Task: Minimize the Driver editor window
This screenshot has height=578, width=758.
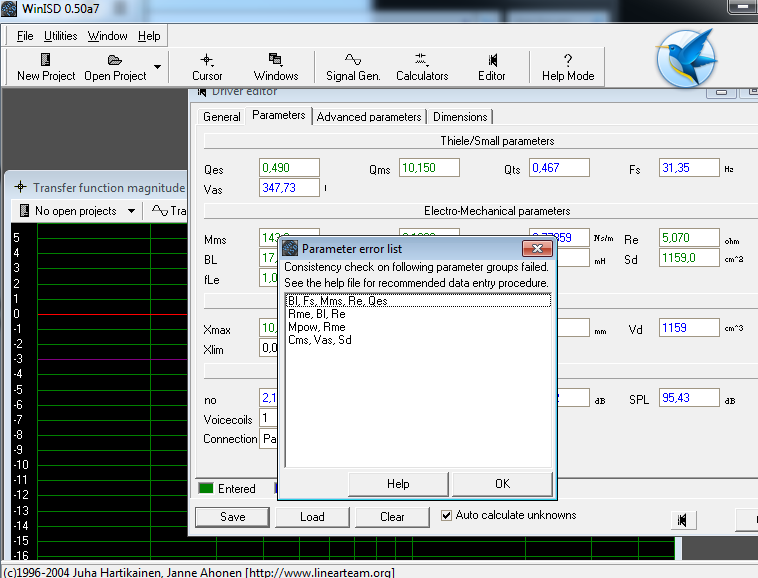Action: pyautogui.click(x=721, y=92)
